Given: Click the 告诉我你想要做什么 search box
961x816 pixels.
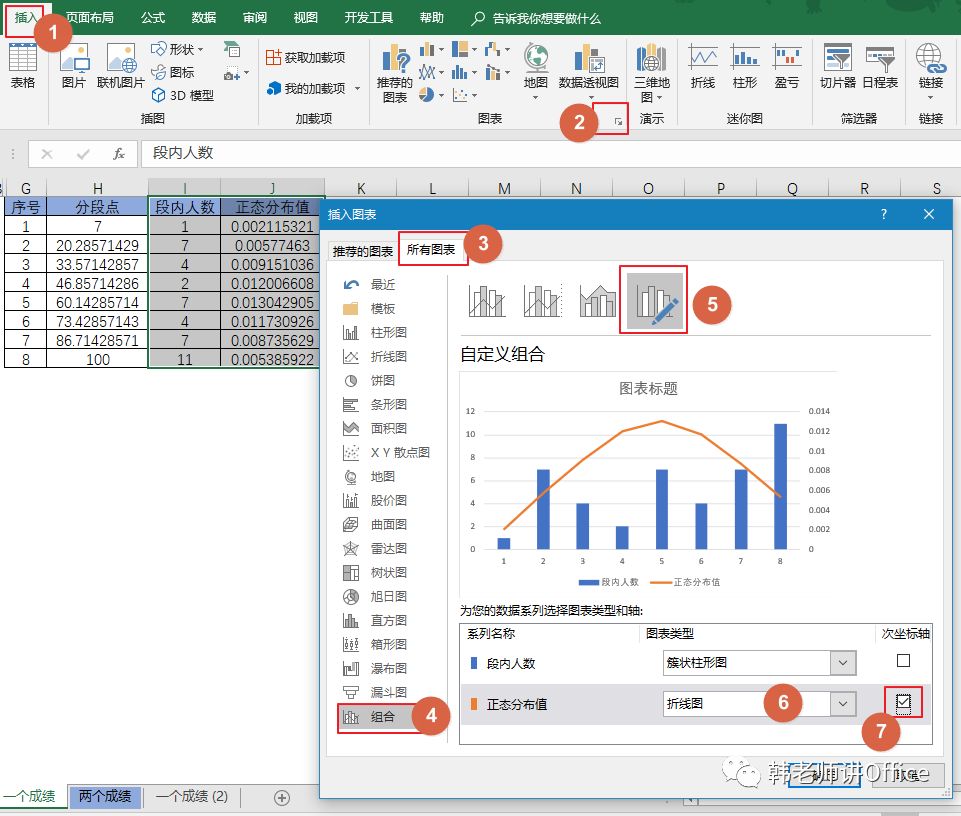Looking at the screenshot, I should pyautogui.click(x=536, y=18).
